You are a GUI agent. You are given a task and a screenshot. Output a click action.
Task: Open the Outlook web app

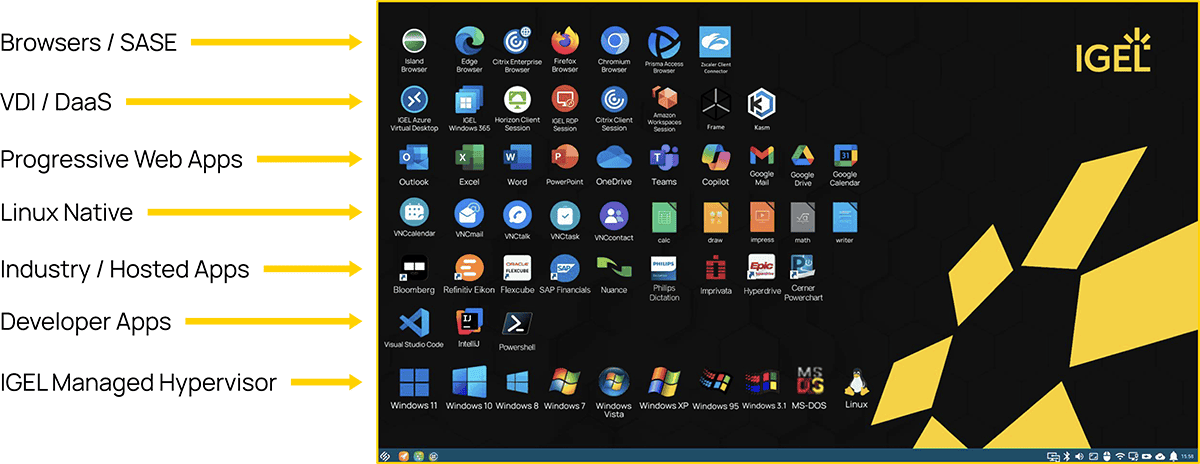pyautogui.click(x=414, y=159)
